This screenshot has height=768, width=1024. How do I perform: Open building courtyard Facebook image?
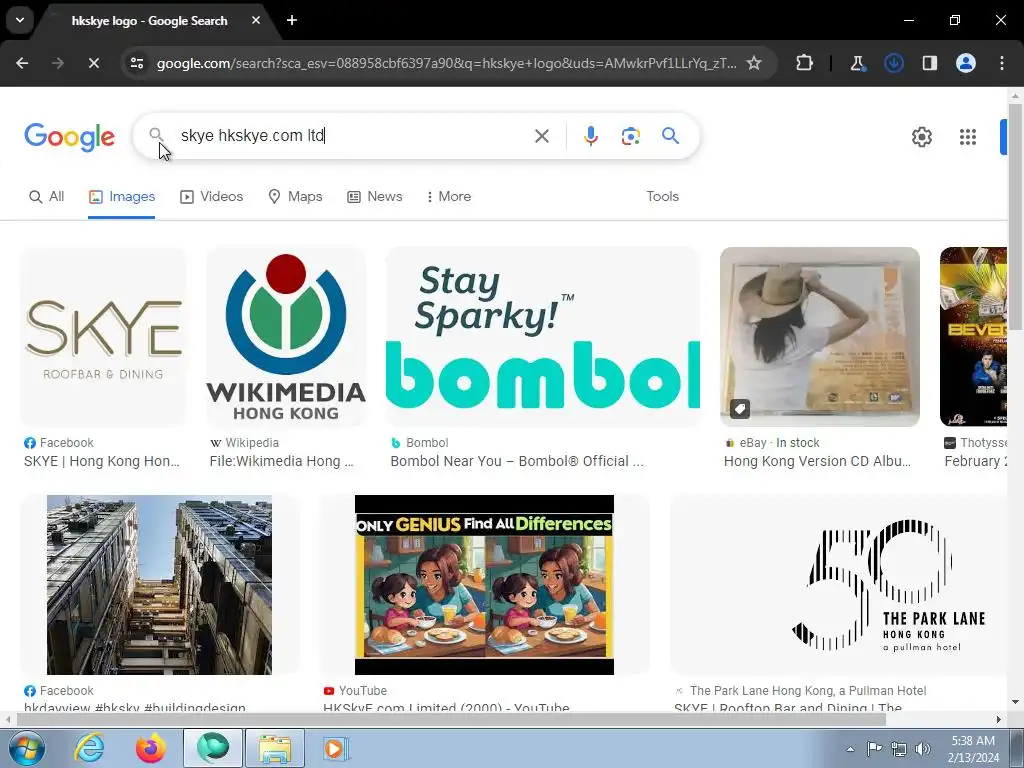159,584
